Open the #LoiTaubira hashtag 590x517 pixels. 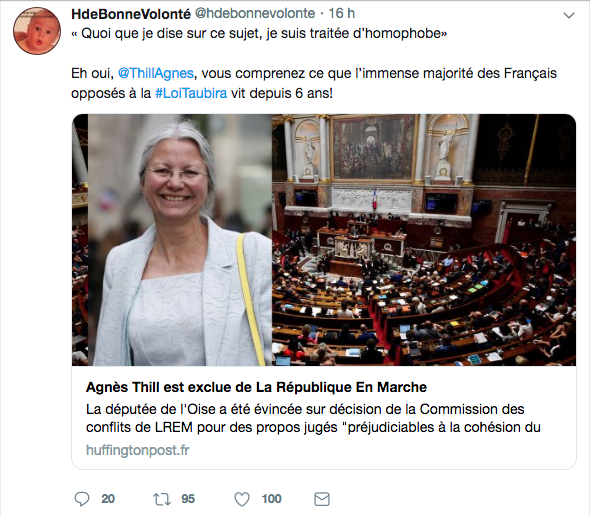(x=191, y=93)
